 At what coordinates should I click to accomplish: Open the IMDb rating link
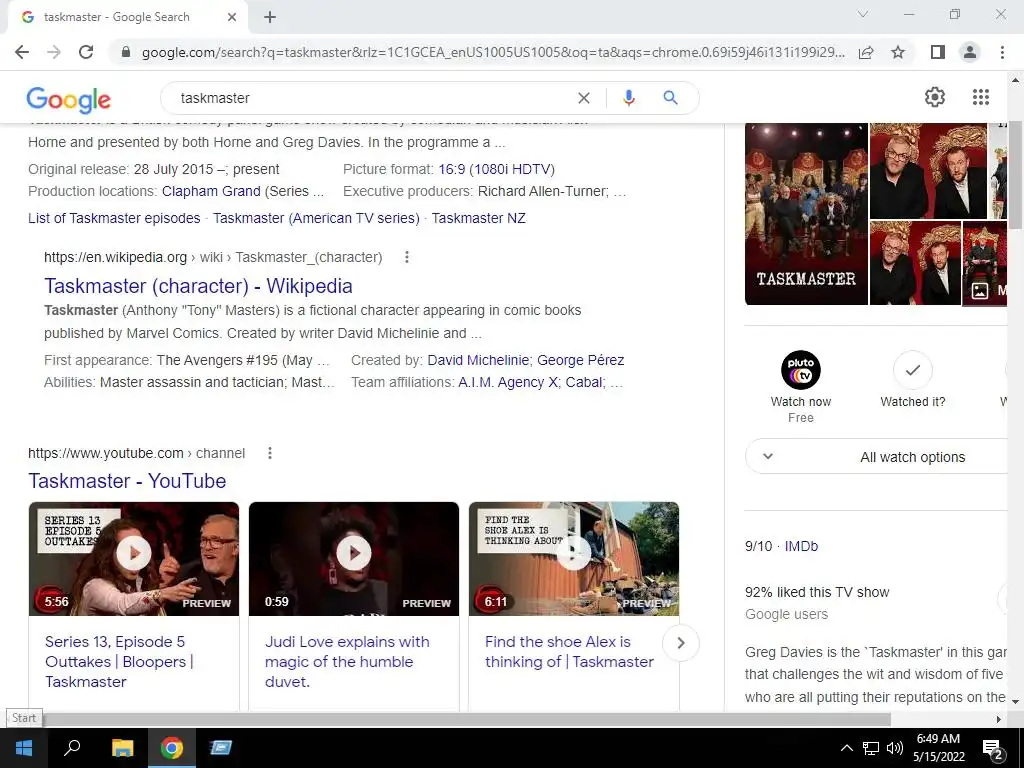(801, 547)
